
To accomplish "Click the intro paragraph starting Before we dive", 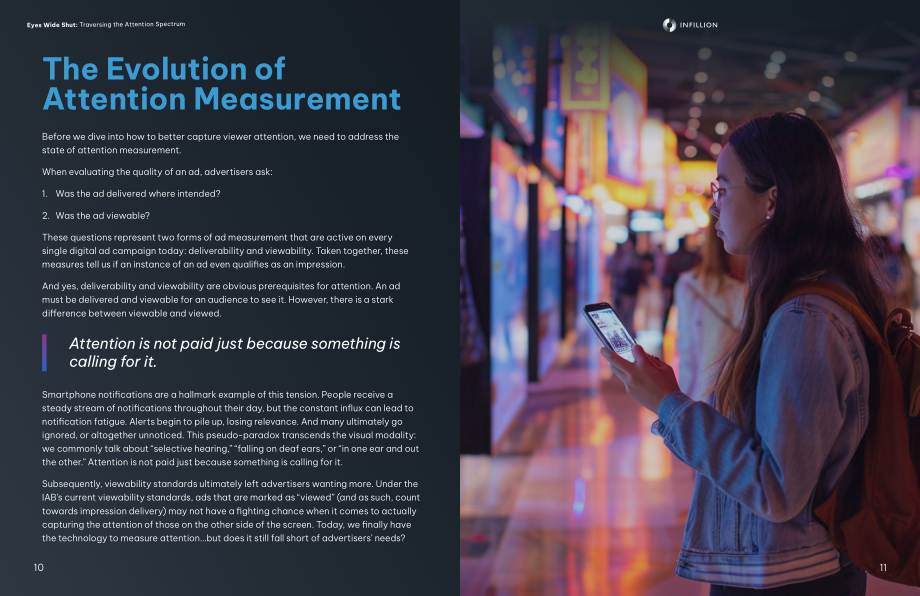I will click(x=221, y=143).
